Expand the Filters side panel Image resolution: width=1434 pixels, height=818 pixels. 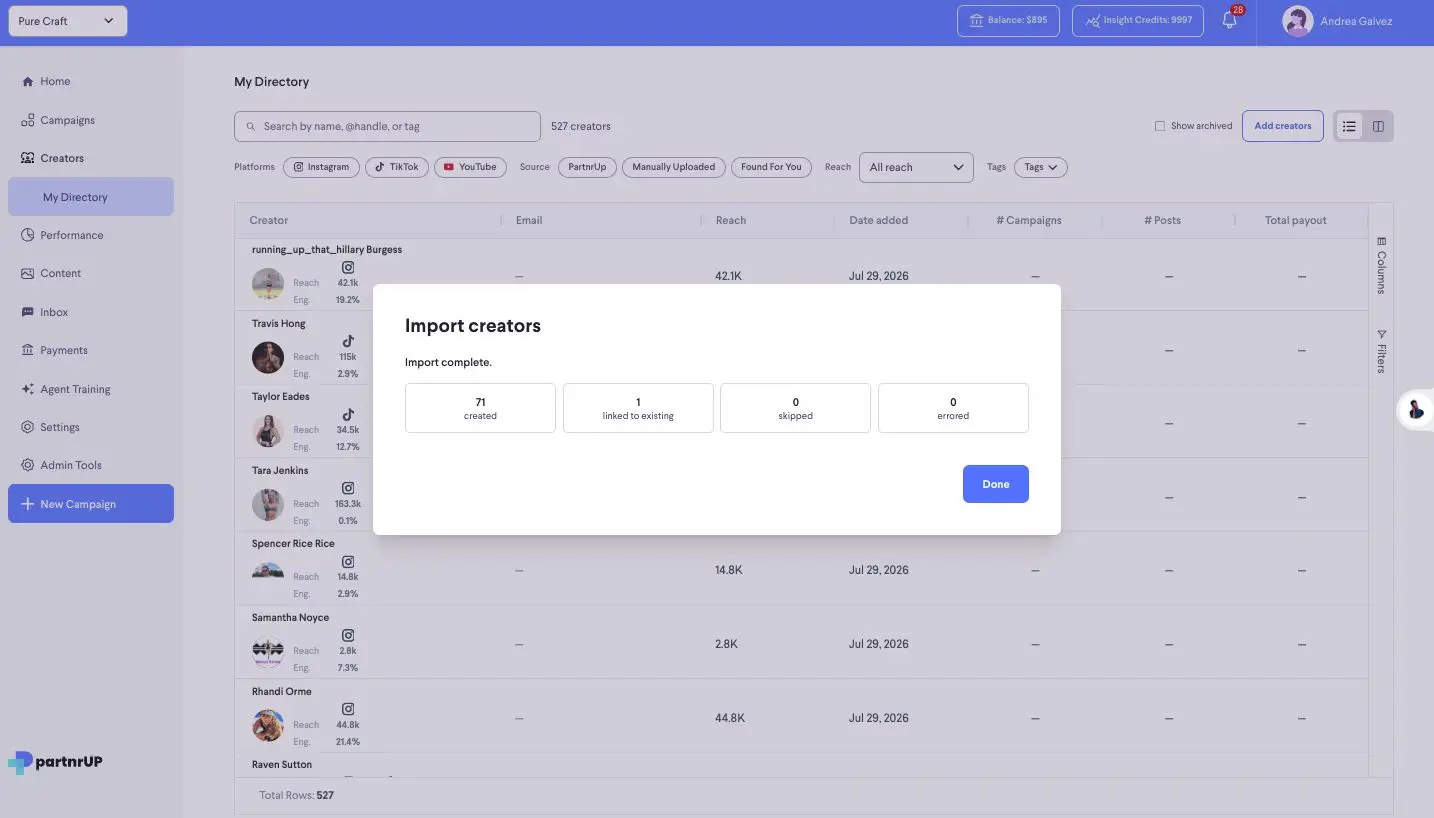1381,350
